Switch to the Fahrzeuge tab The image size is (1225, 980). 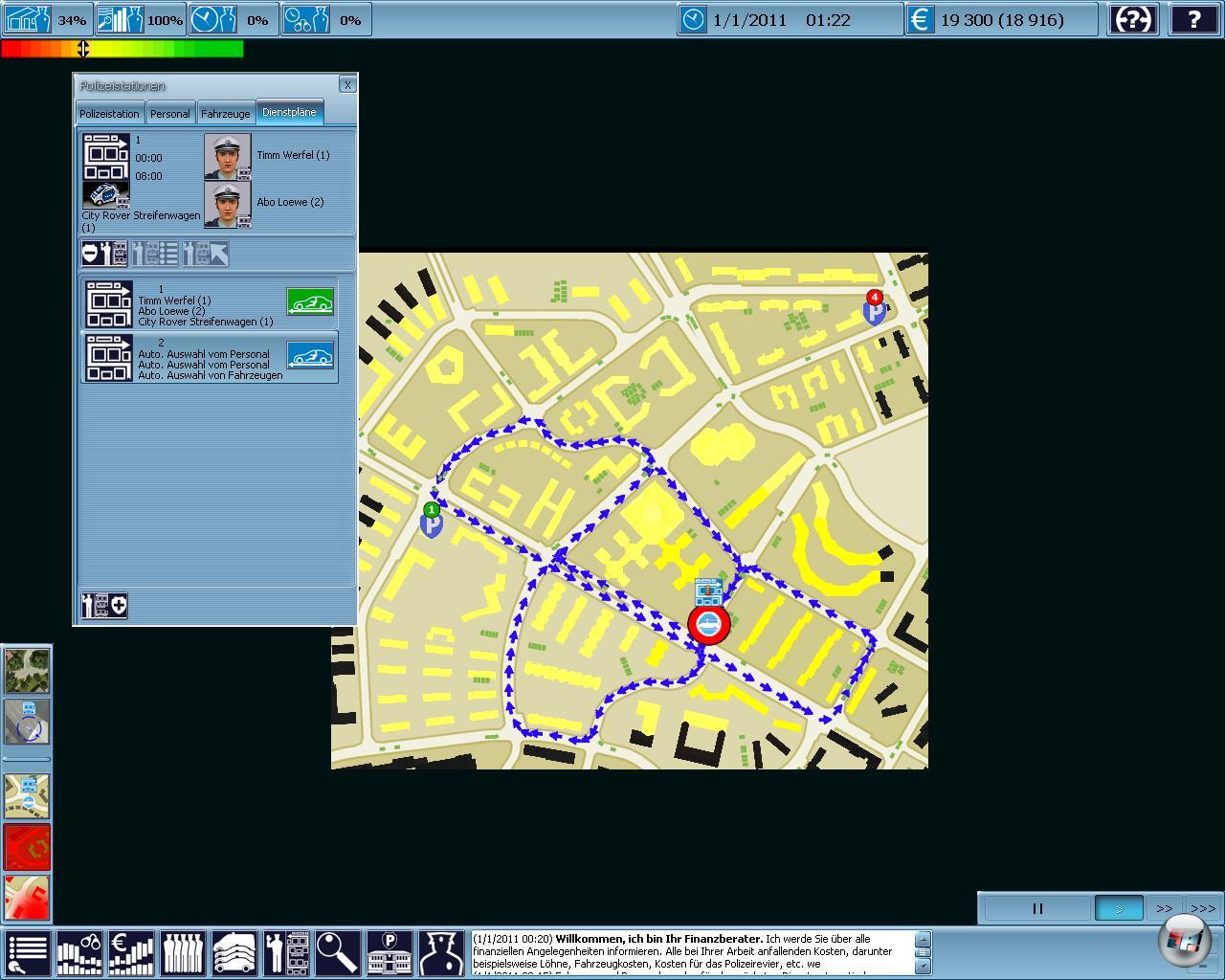coord(225,113)
